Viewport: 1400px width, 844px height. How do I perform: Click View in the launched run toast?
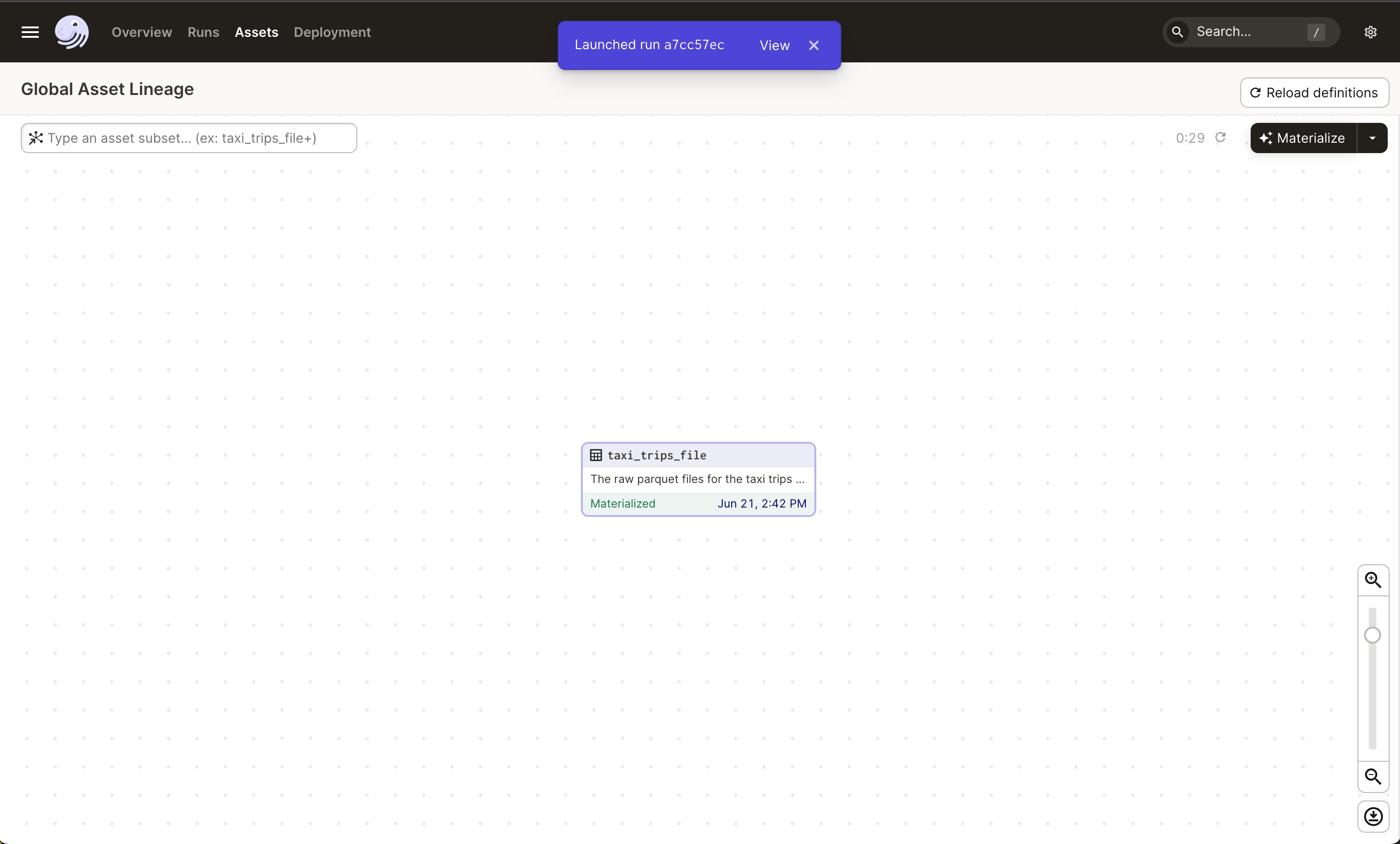point(774,45)
